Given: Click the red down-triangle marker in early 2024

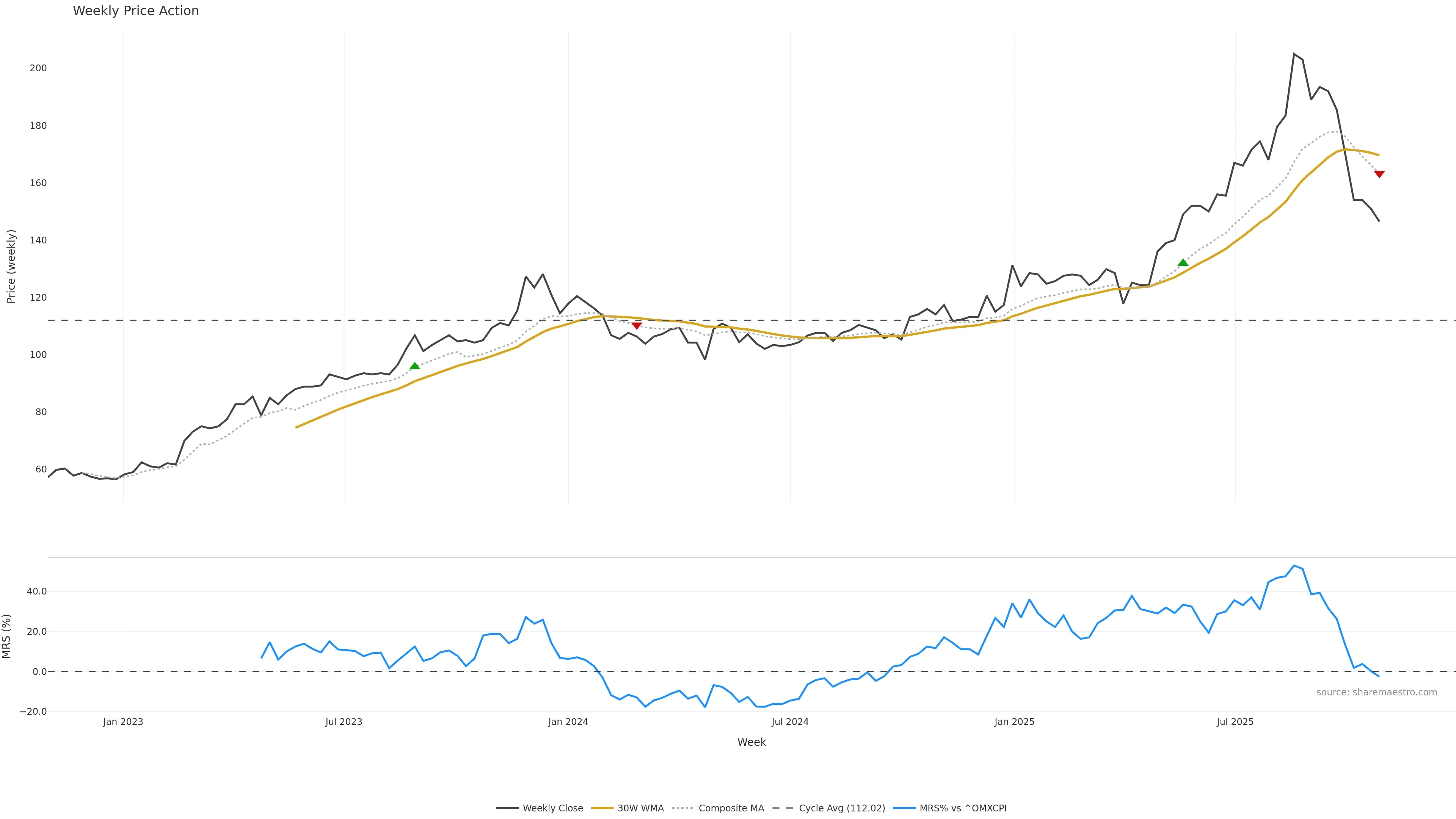Looking at the screenshot, I should [637, 326].
